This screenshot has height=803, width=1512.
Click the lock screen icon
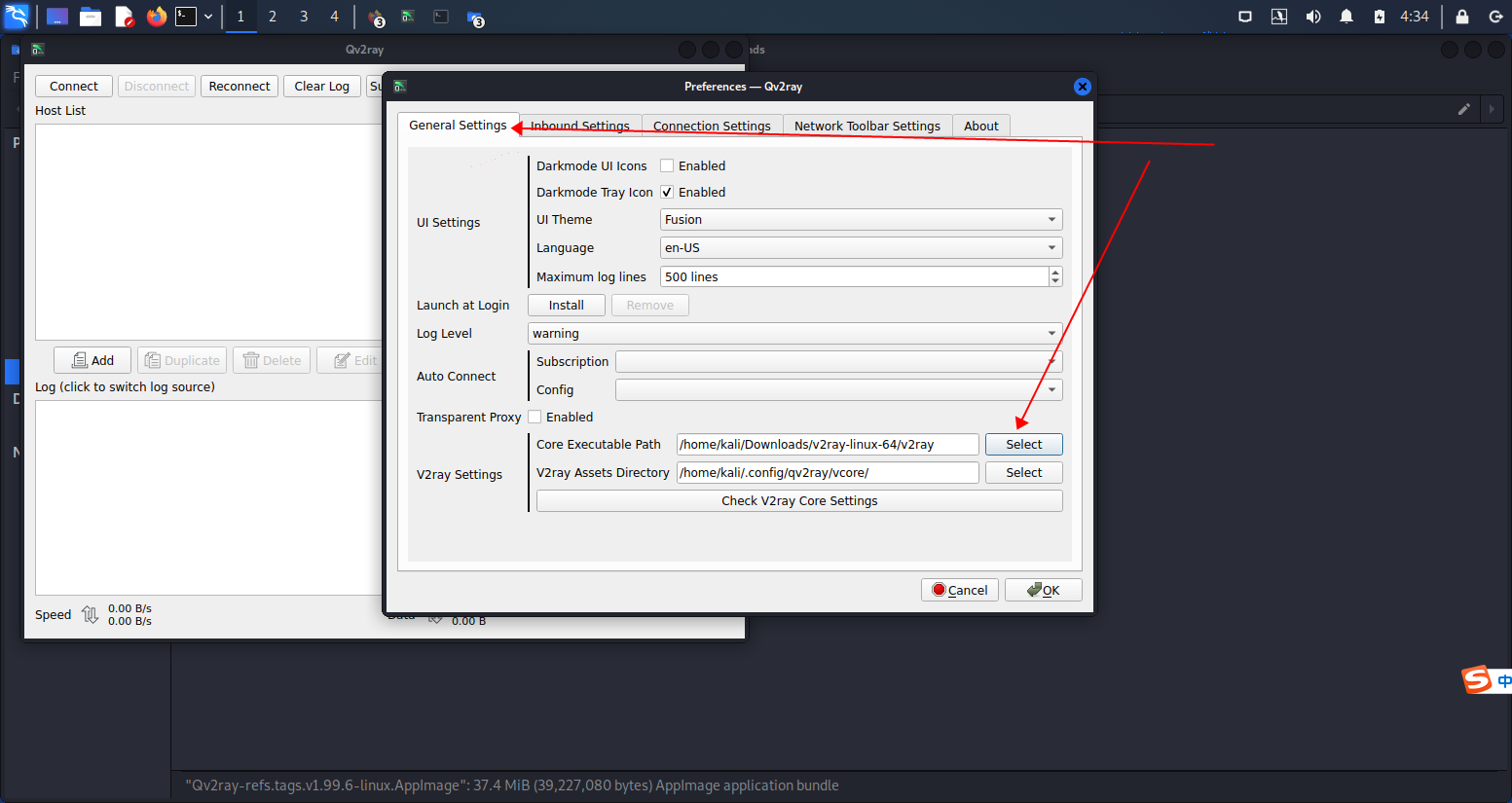(1462, 17)
